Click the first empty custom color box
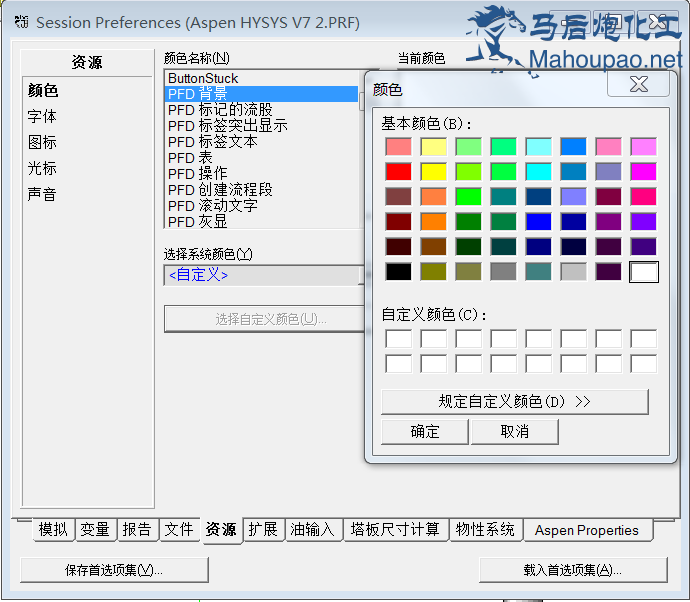Image resolution: width=690 pixels, height=602 pixels. pos(399,339)
